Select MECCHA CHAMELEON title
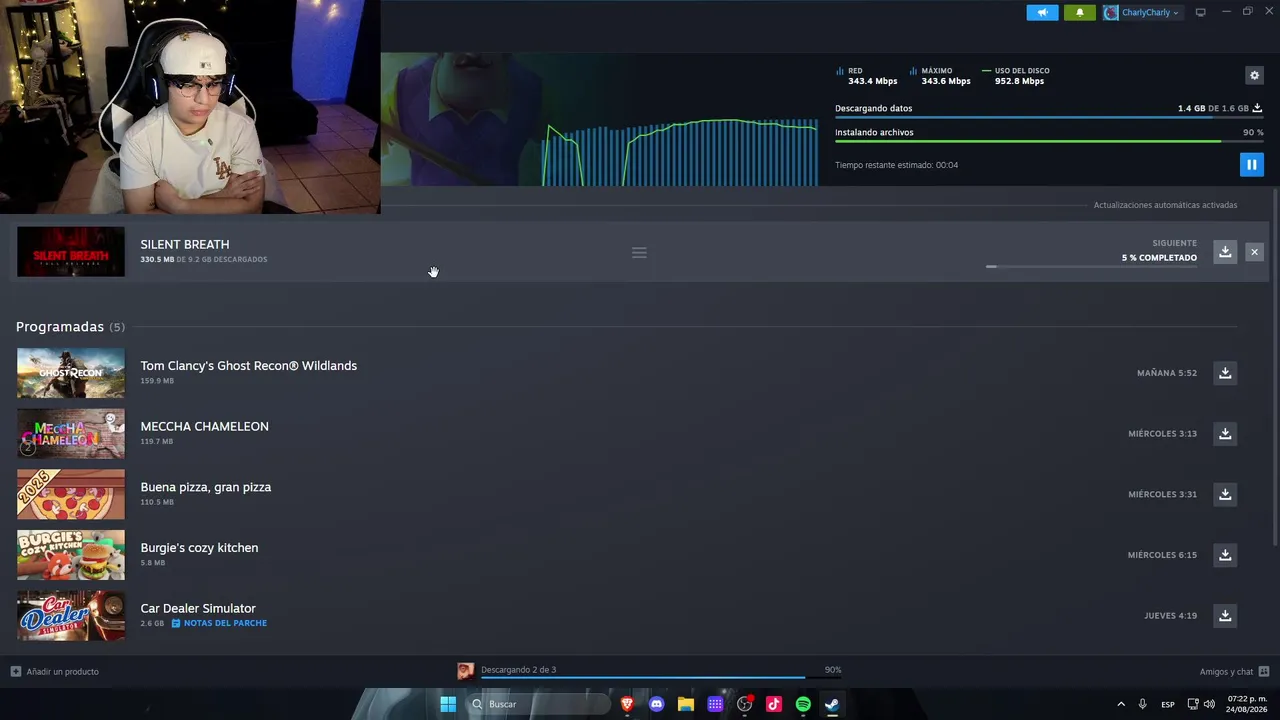 tap(205, 426)
